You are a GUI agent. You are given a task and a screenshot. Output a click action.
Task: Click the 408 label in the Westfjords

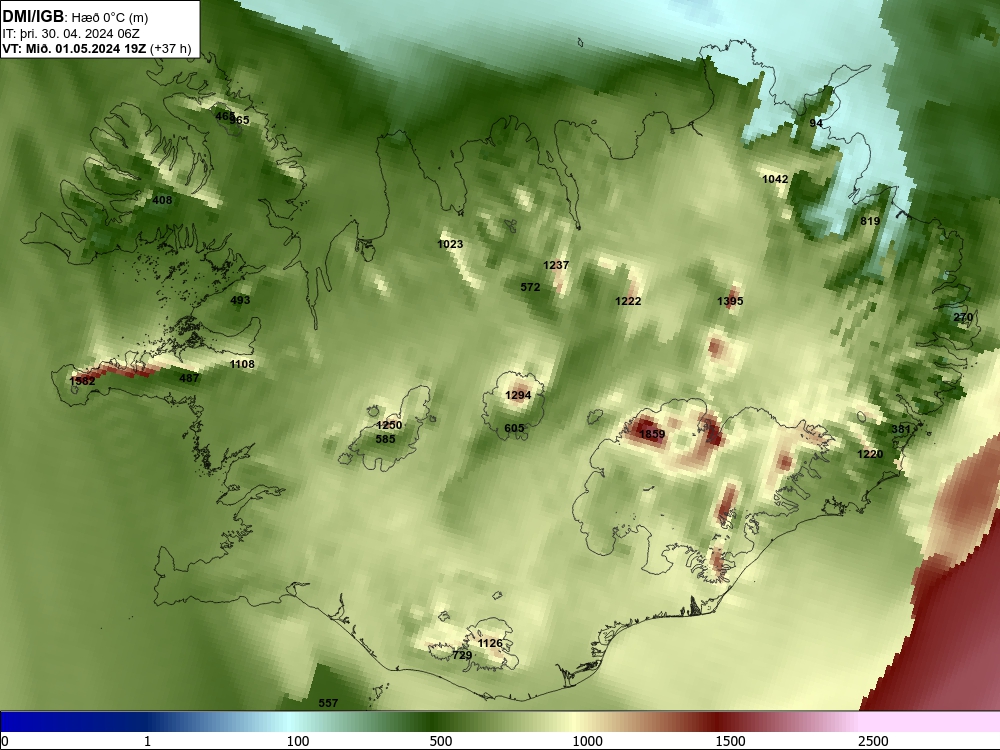pyautogui.click(x=162, y=200)
